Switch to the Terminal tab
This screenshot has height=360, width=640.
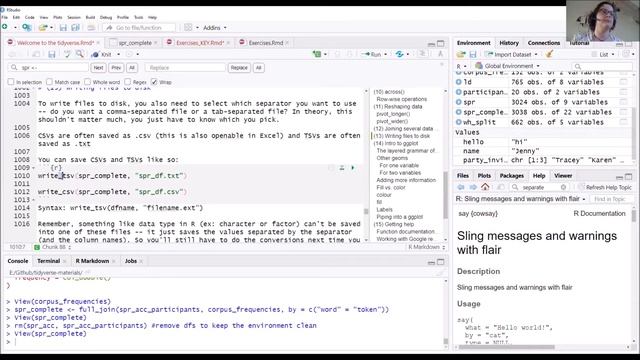click(49, 261)
